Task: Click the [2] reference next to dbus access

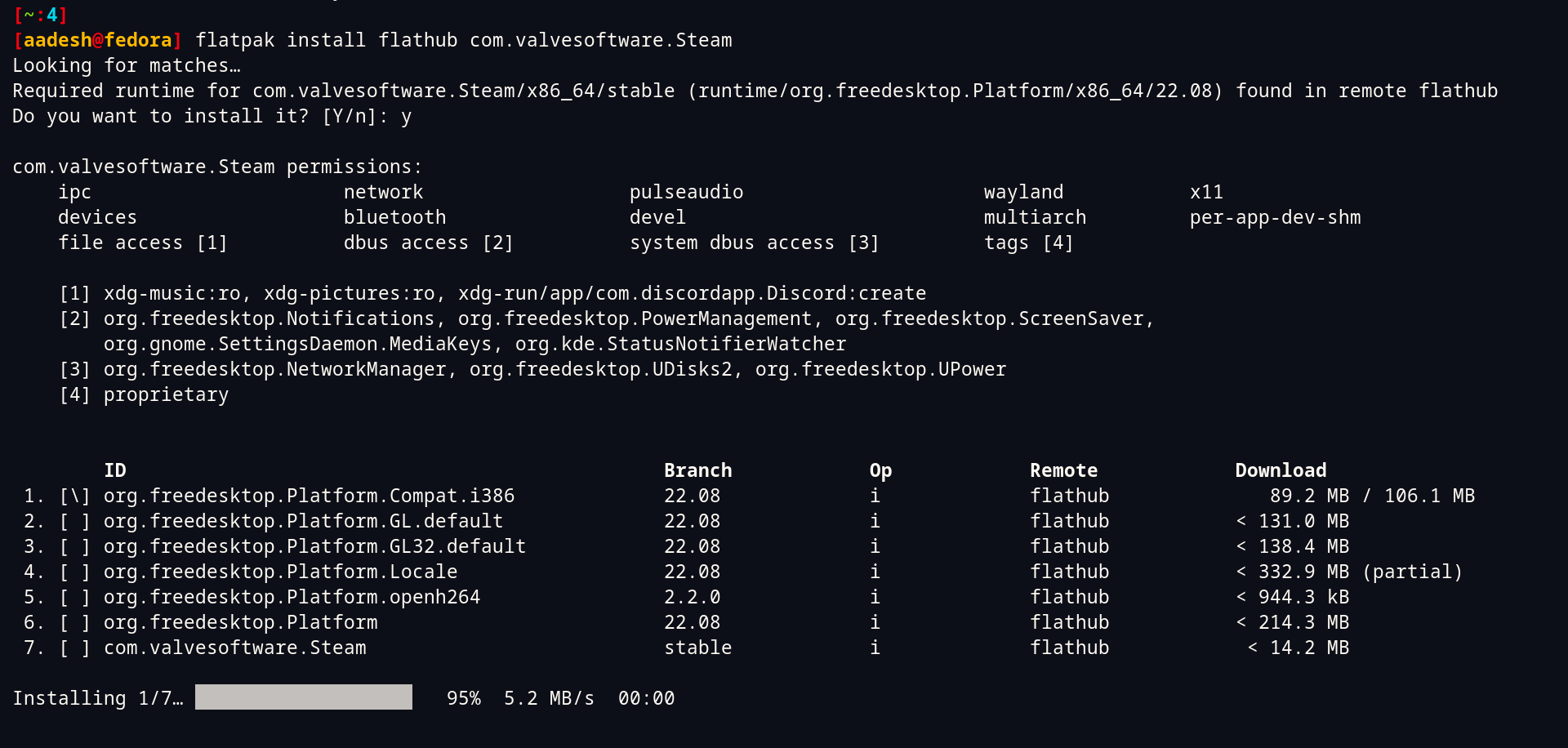Action: (497, 243)
